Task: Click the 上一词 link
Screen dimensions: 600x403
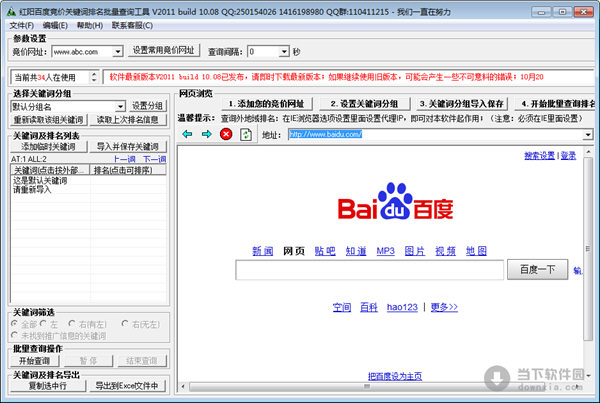Action: (x=125, y=159)
